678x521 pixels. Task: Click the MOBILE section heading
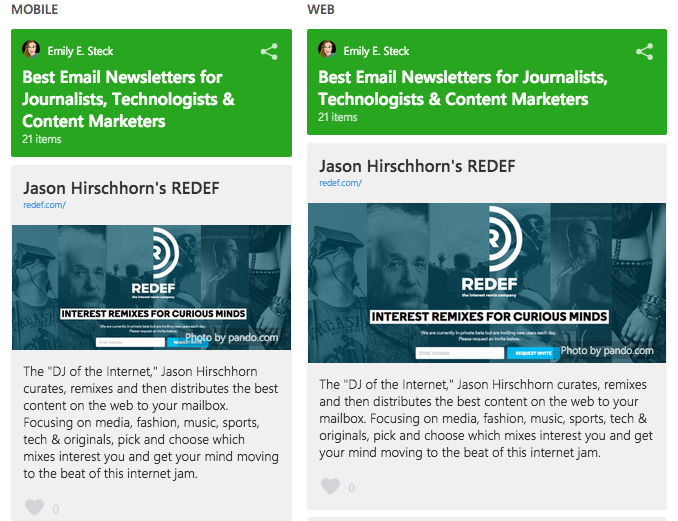point(35,10)
